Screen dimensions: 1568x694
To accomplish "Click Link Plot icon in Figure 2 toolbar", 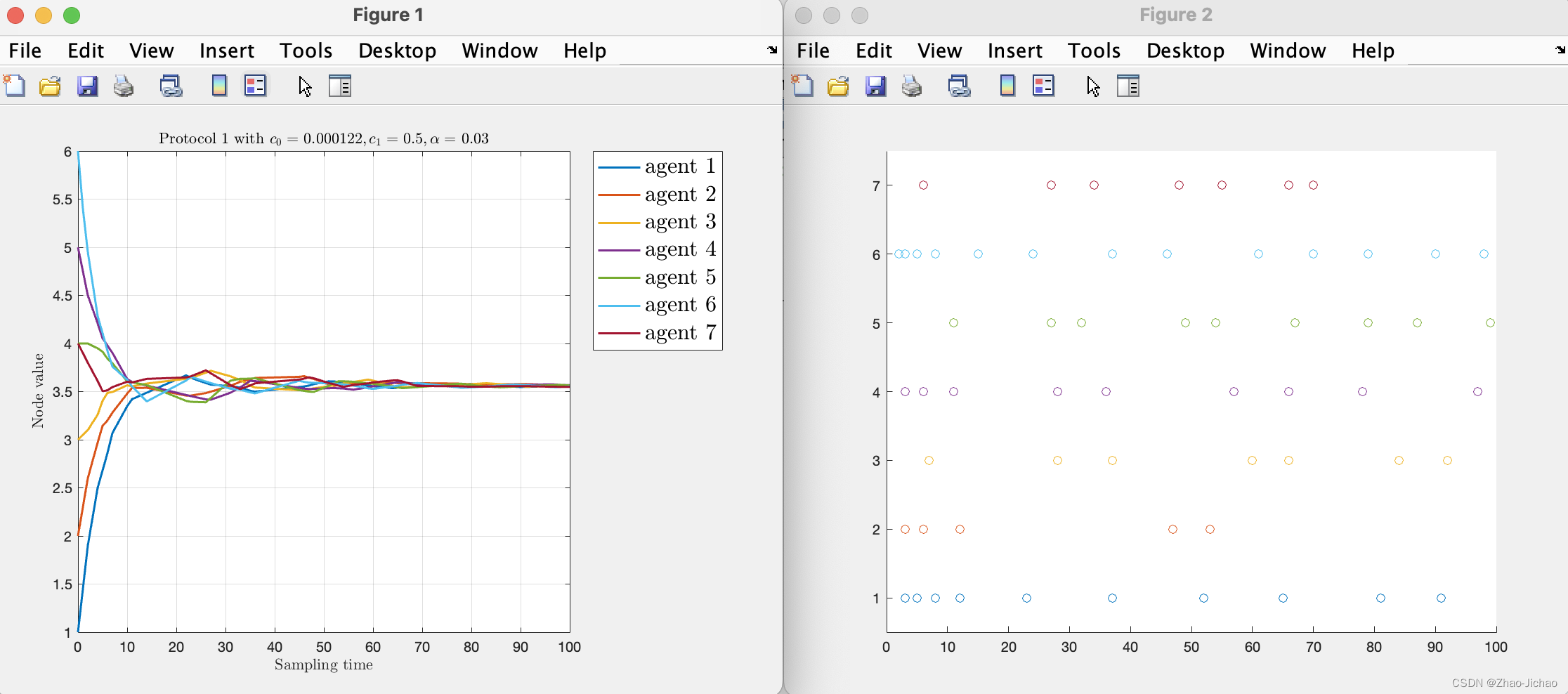I will click(959, 86).
